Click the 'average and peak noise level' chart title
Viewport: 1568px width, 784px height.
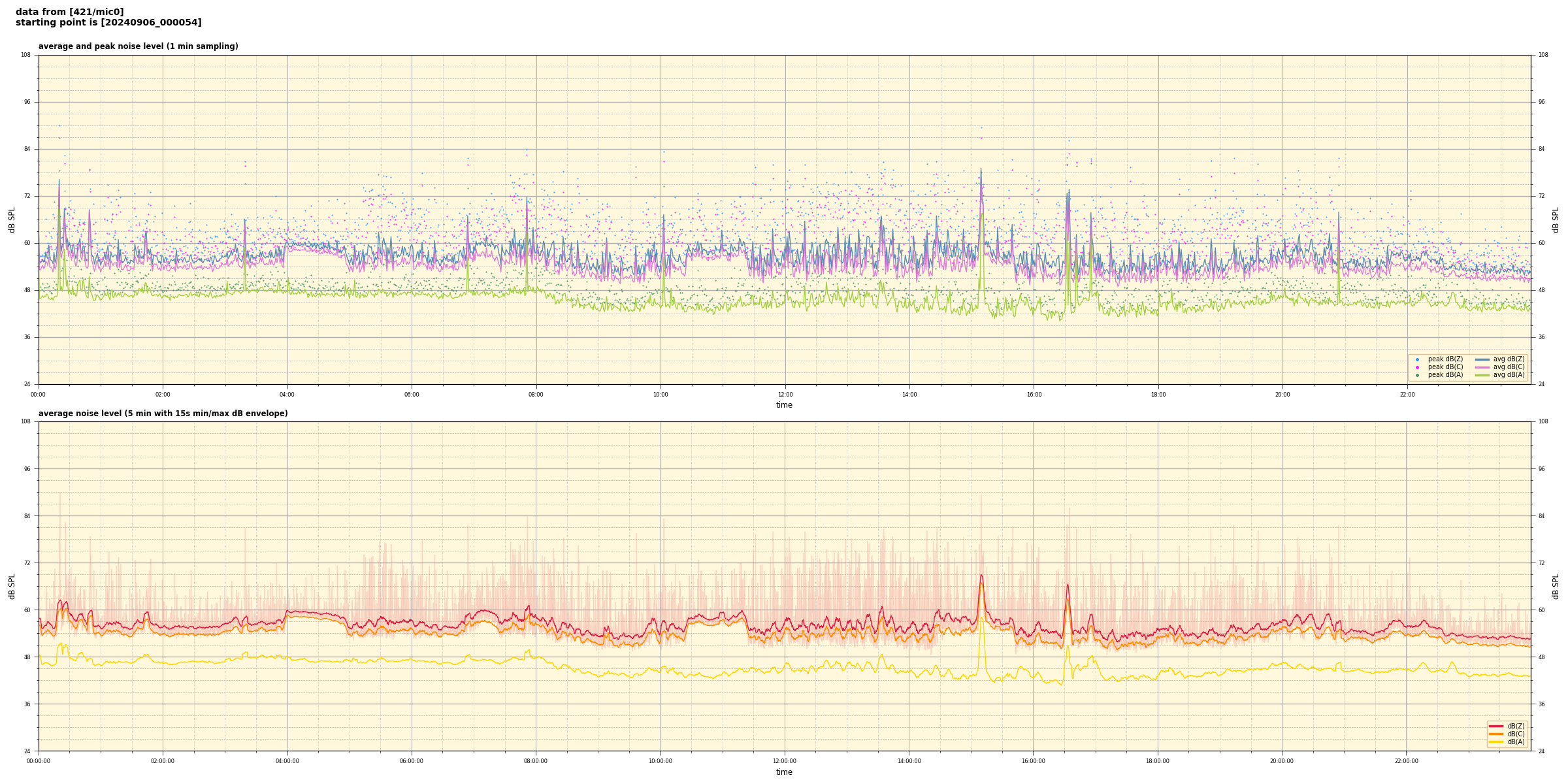[x=138, y=46]
